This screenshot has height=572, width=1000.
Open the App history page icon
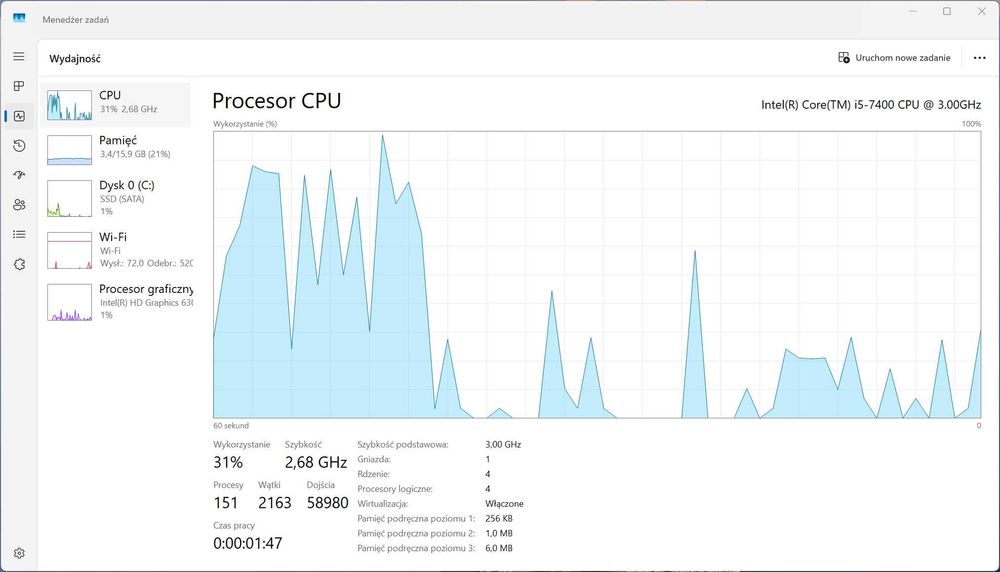(19, 146)
